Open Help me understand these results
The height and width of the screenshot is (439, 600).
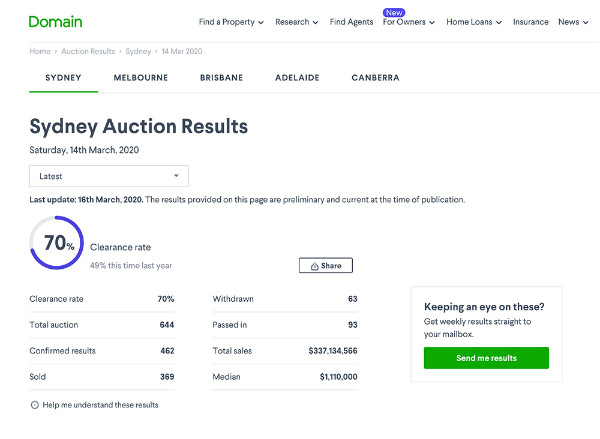pyautogui.click(x=100, y=405)
